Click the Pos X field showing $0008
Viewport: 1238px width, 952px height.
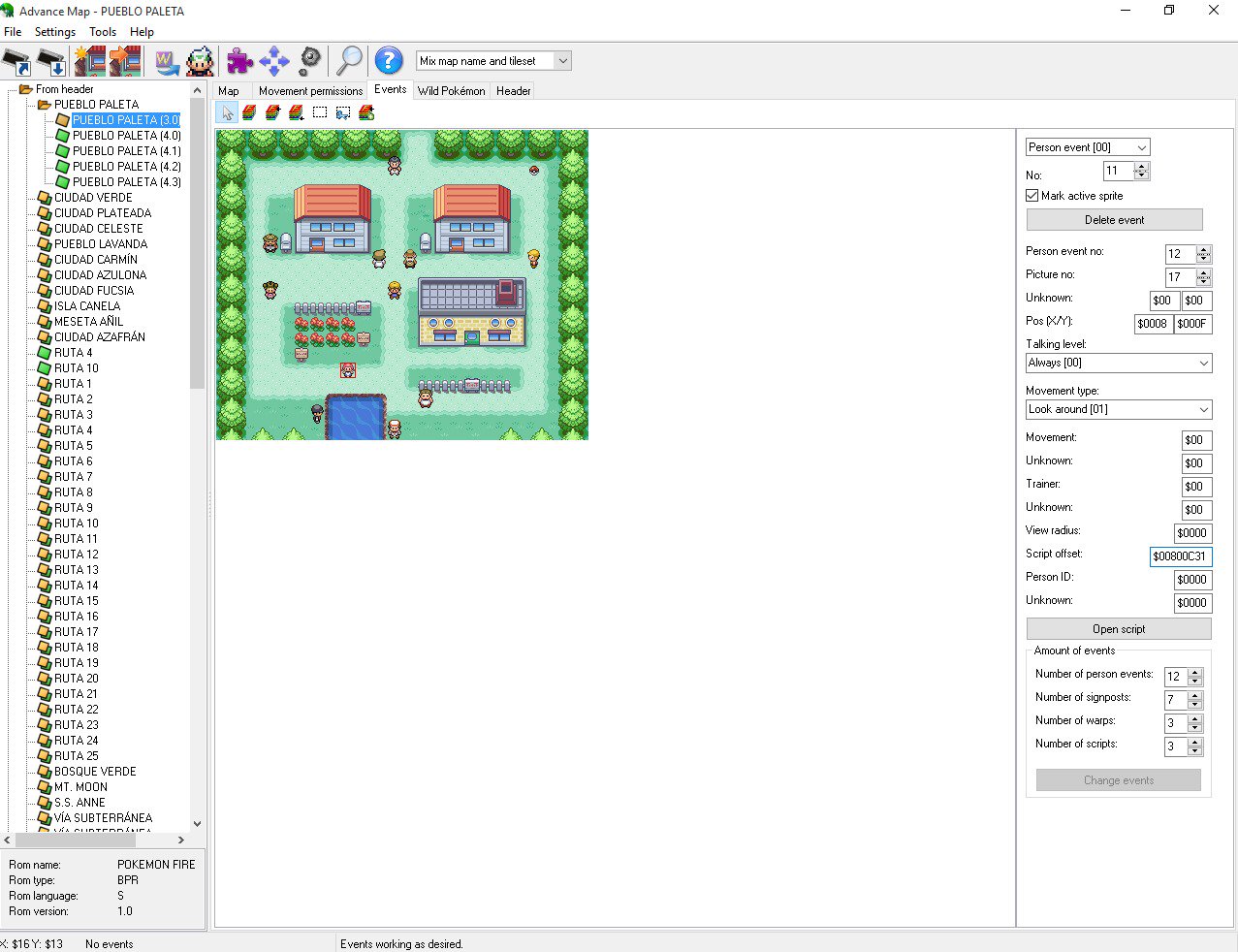(1154, 324)
